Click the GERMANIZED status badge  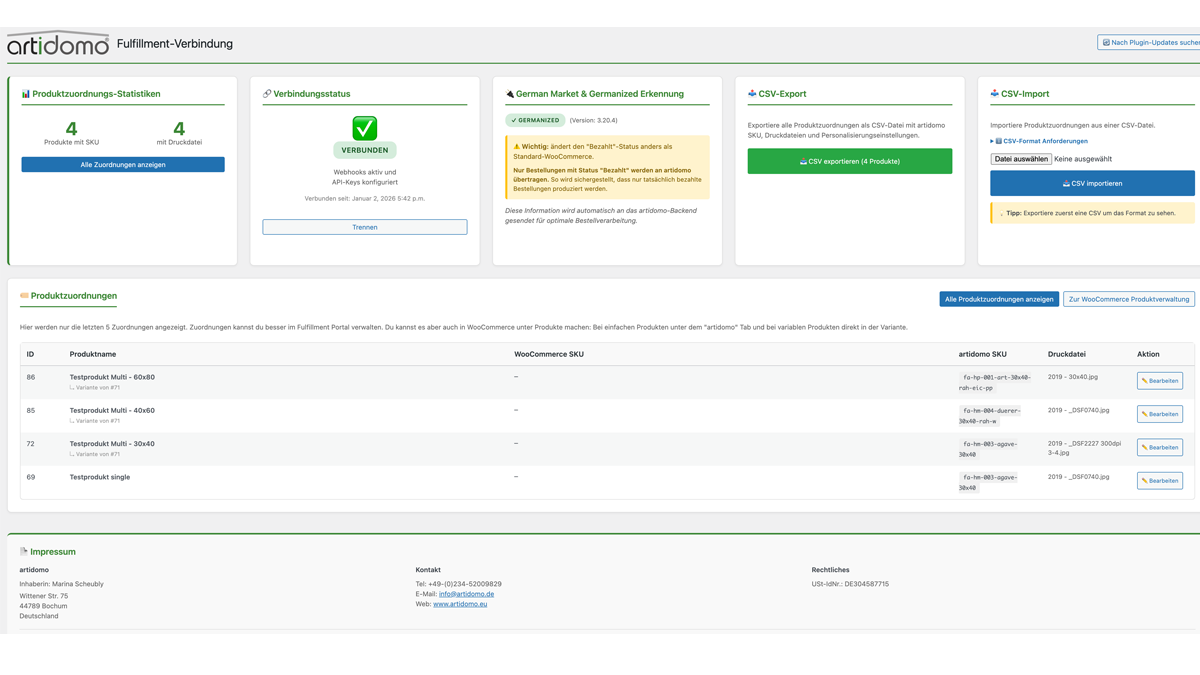point(534,118)
